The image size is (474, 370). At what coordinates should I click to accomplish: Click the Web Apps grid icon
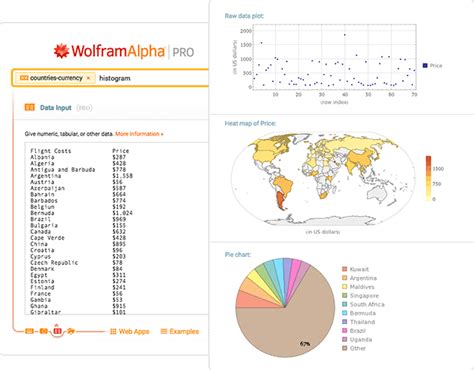tap(113, 331)
